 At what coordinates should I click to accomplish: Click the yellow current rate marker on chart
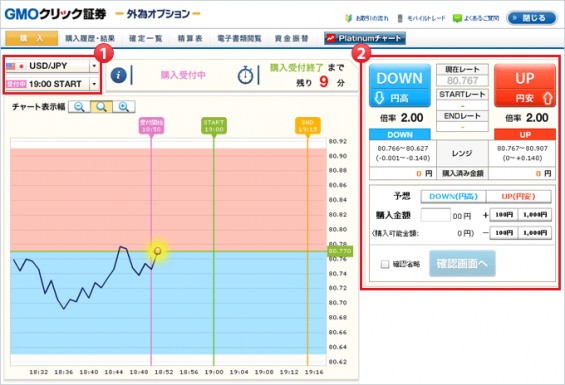157,251
